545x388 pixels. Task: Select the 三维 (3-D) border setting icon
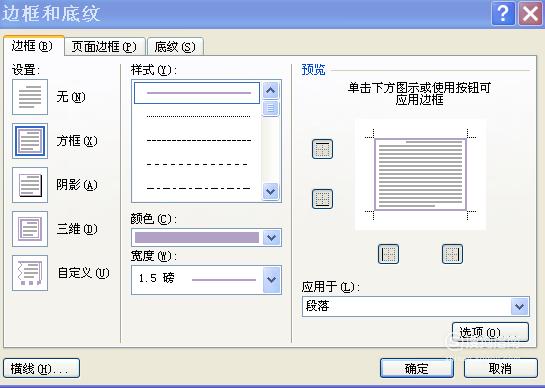30,229
